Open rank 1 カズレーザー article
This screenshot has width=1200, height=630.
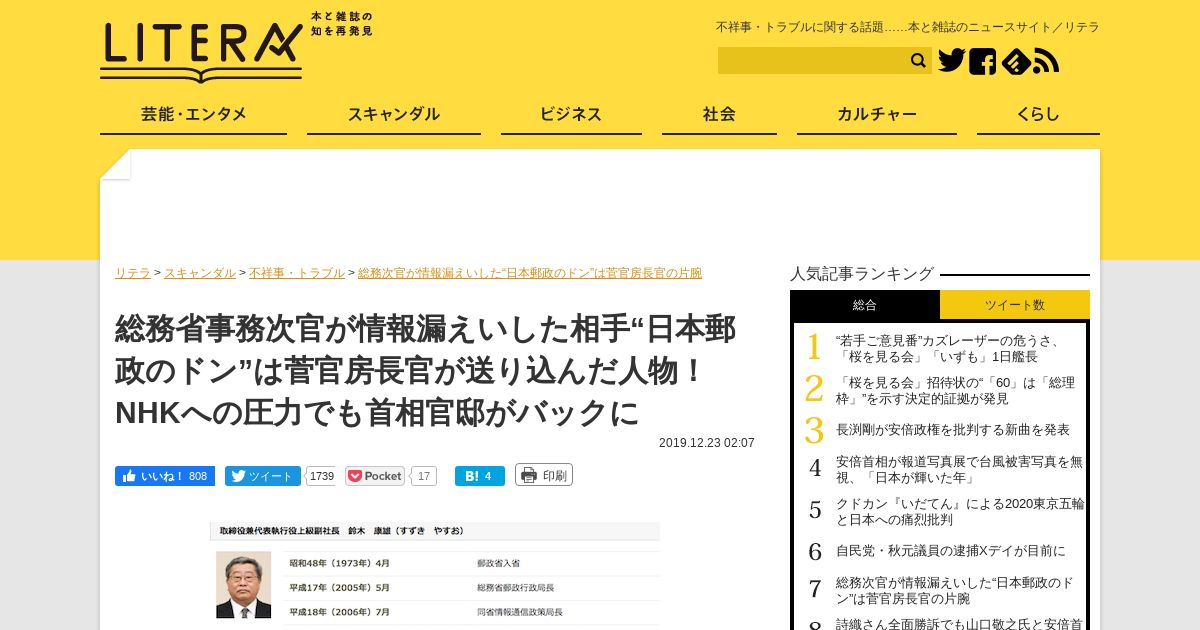click(x=949, y=348)
